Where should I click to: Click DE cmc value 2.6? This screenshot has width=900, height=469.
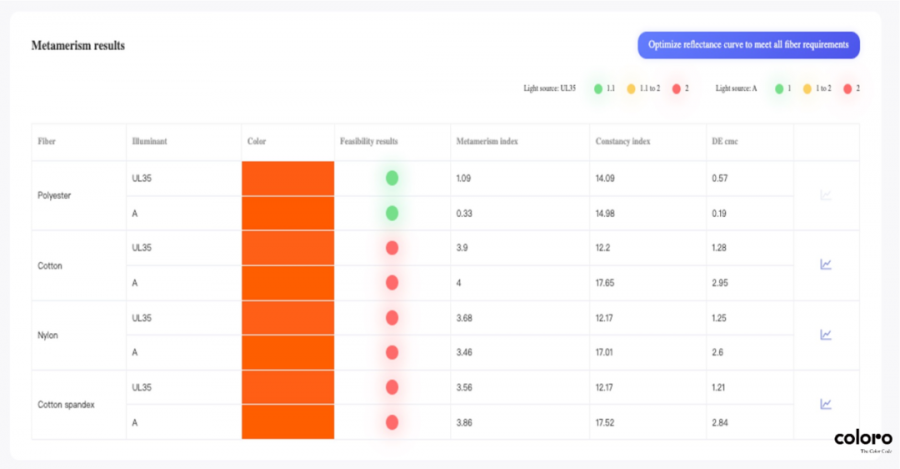717,352
